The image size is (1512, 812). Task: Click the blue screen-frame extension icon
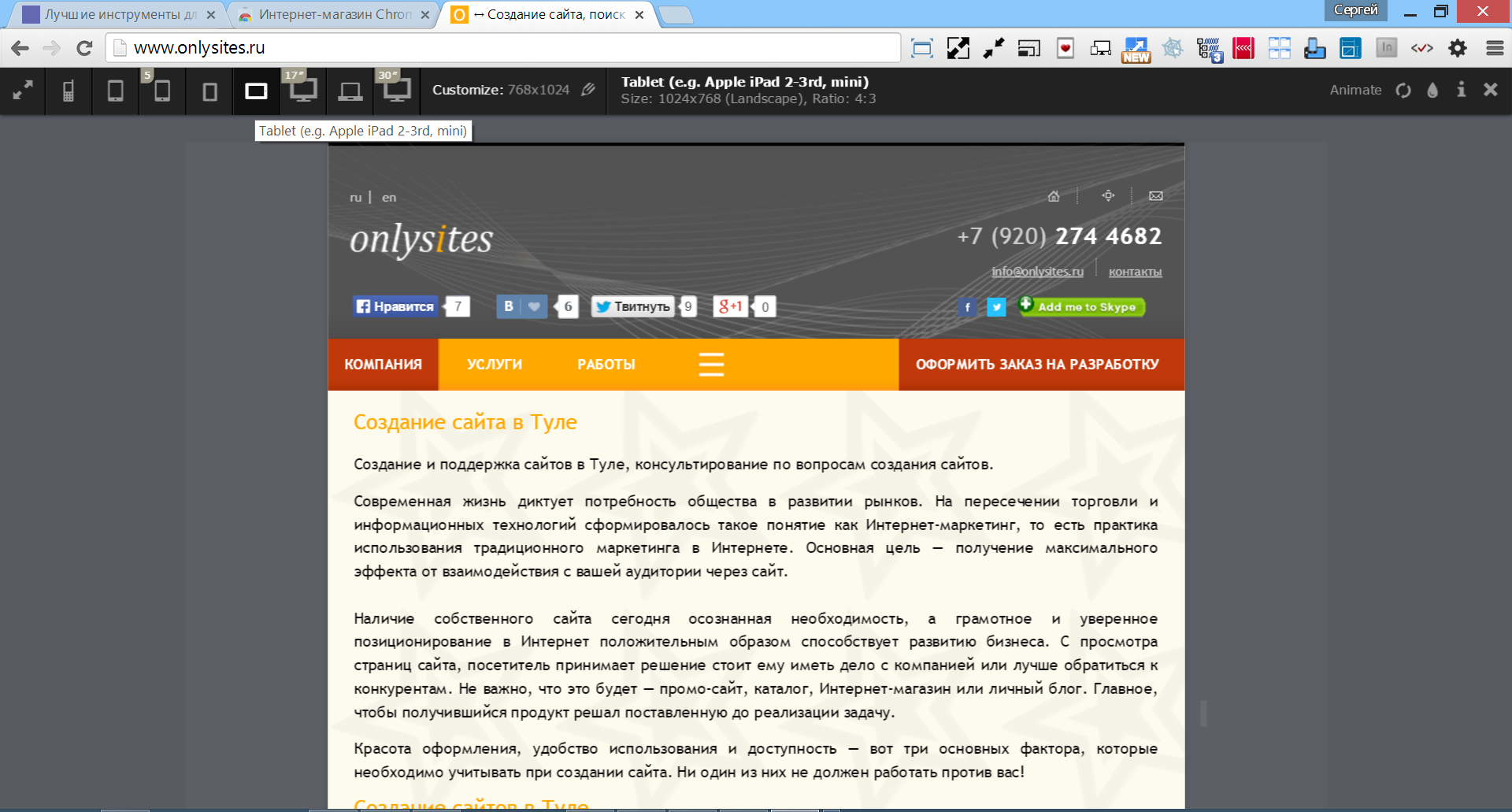pyautogui.click(x=921, y=48)
